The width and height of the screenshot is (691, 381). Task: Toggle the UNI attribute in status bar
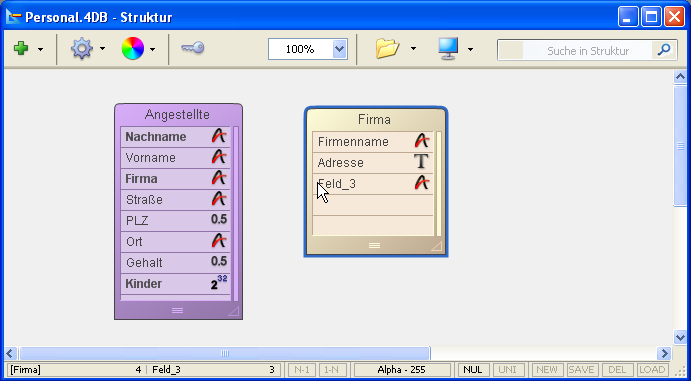click(508, 370)
